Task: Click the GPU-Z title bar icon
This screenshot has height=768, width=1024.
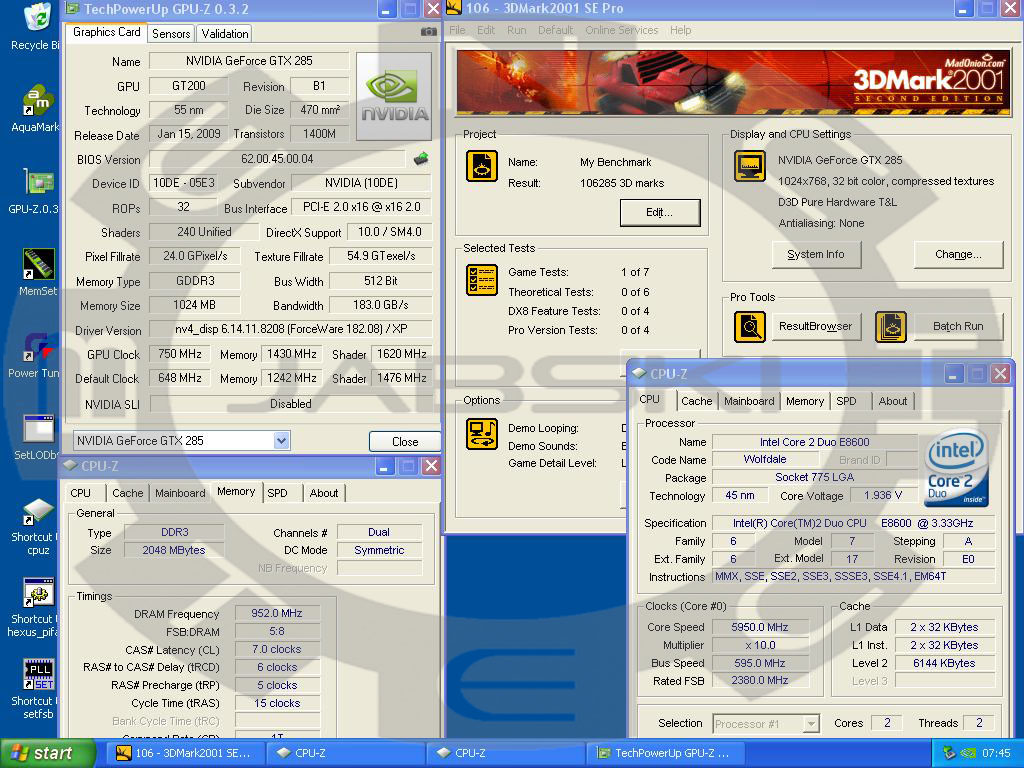Action: (x=73, y=8)
